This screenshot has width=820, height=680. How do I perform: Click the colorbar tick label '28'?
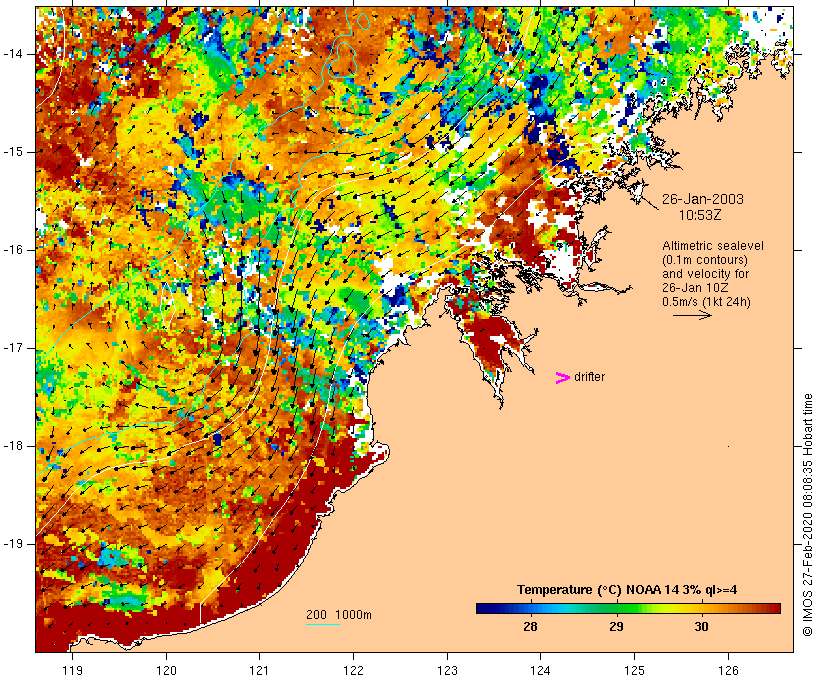530,626
